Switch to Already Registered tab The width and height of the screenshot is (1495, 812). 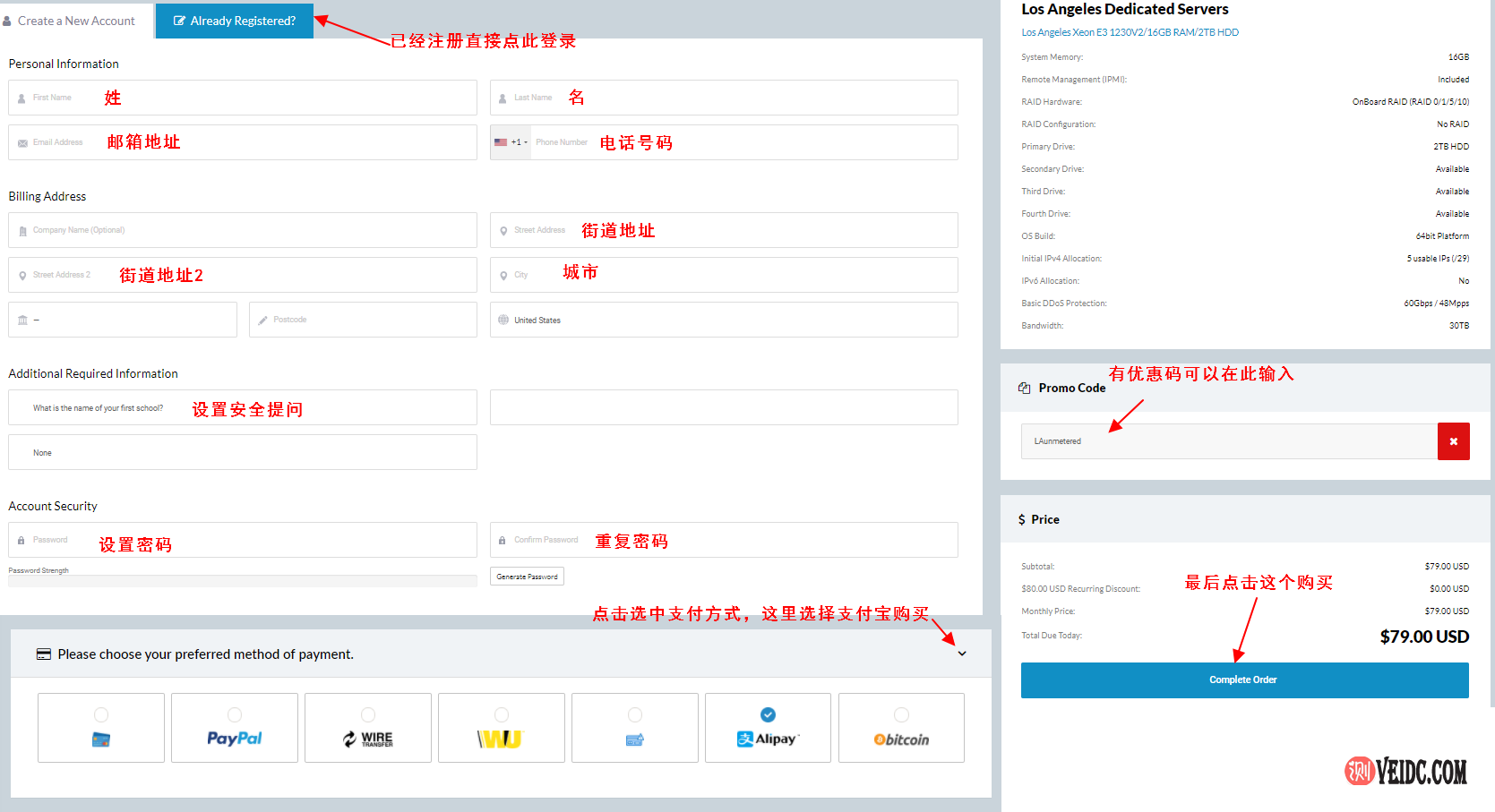[234, 21]
